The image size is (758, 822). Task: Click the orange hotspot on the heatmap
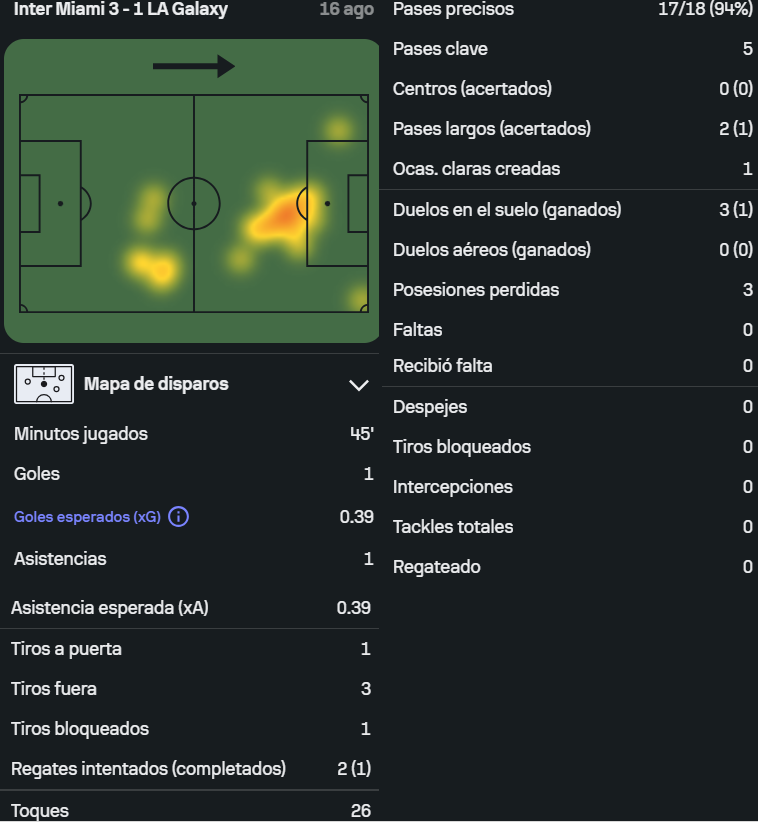[284, 212]
